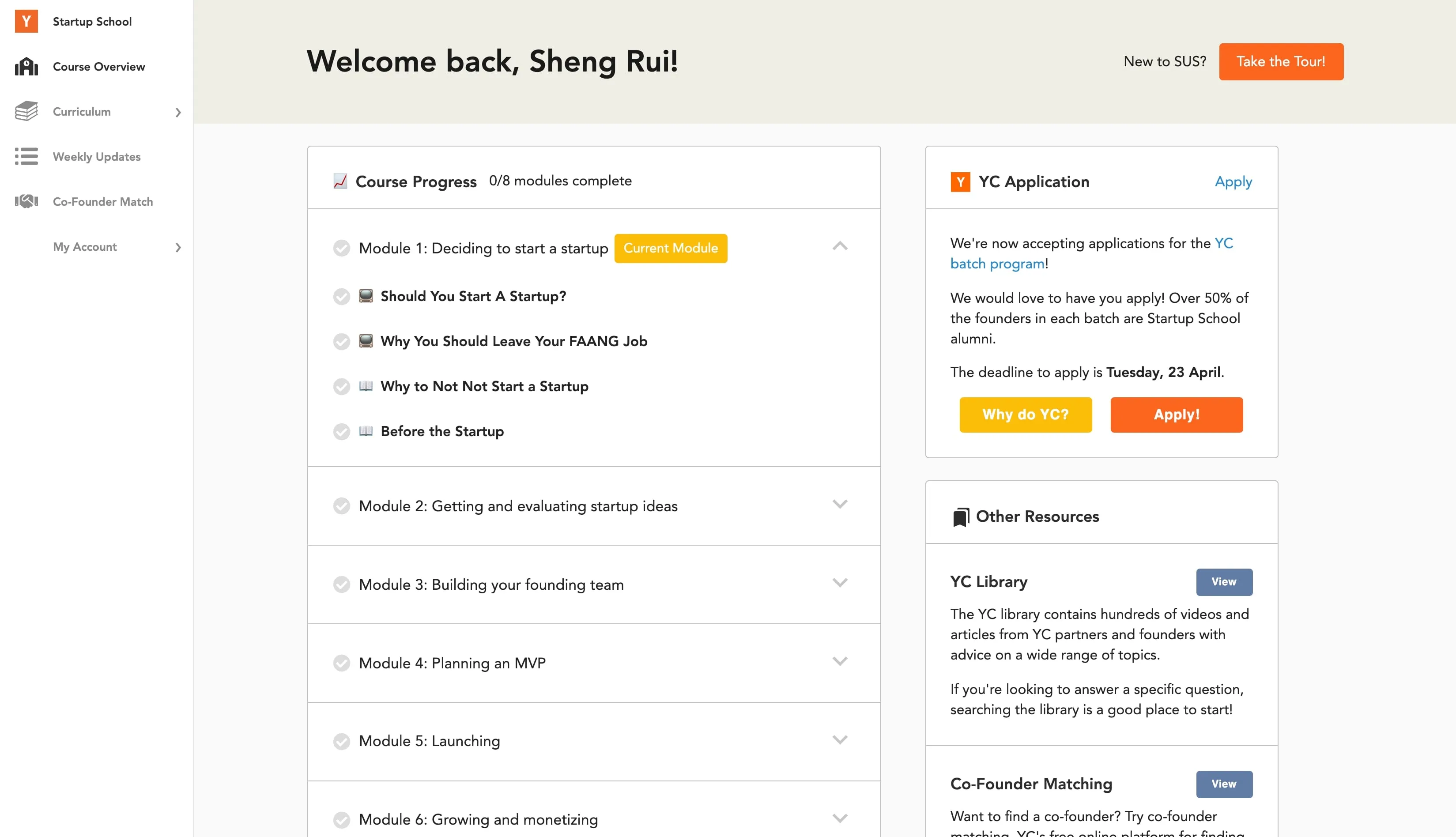Click the Course Progress pencil icon

click(x=339, y=181)
